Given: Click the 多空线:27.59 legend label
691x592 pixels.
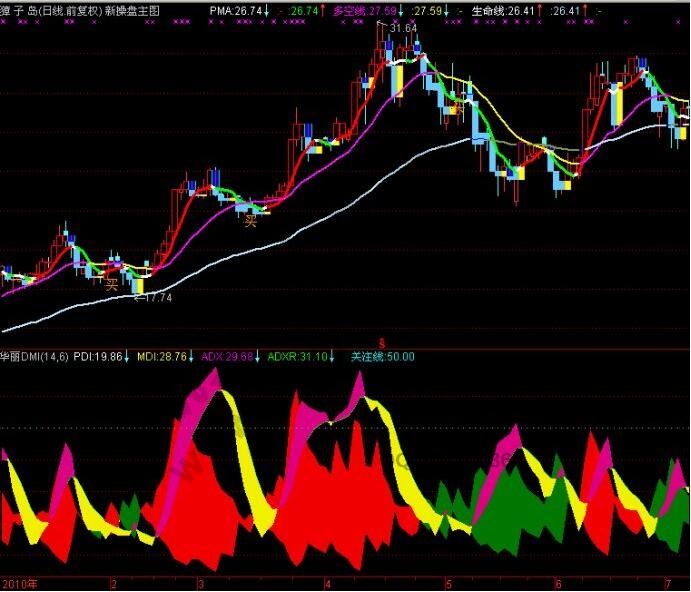Looking at the screenshot, I should pyautogui.click(x=364, y=10).
